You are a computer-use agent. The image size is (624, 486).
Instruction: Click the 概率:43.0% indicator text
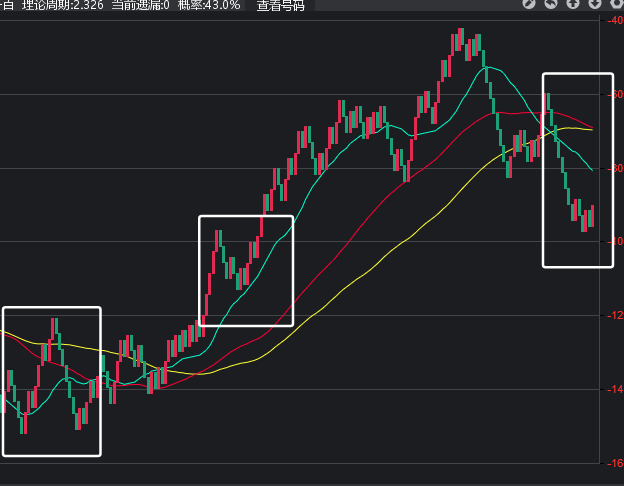(x=209, y=6)
